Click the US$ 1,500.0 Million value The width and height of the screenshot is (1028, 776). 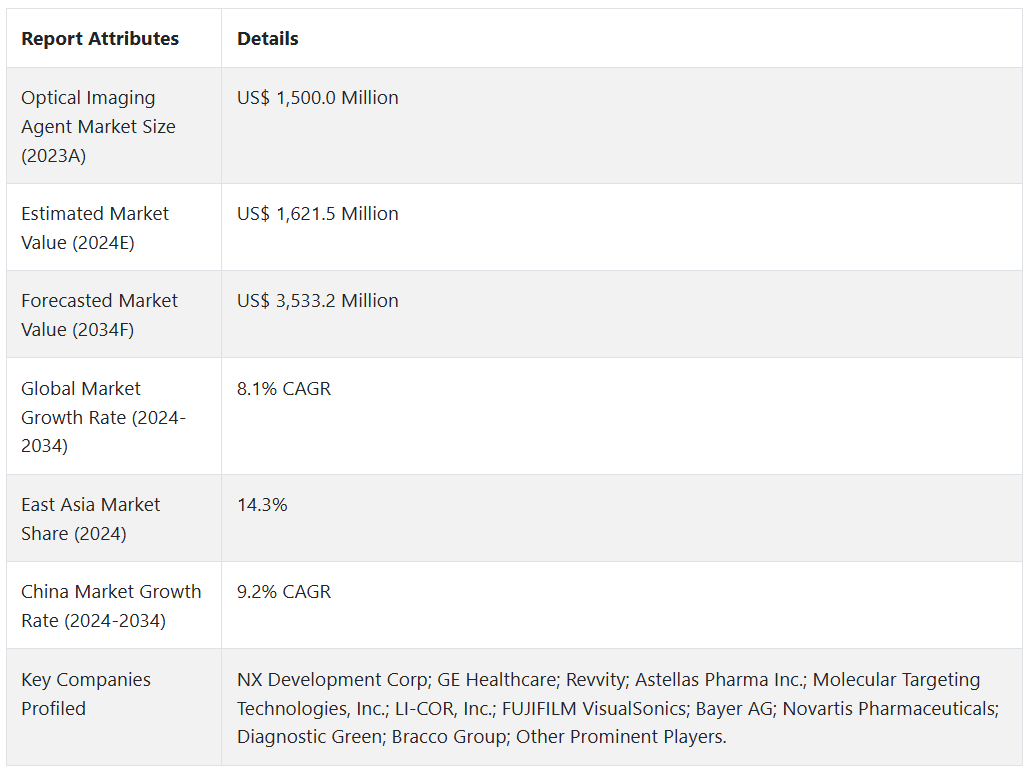[x=318, y=98]
